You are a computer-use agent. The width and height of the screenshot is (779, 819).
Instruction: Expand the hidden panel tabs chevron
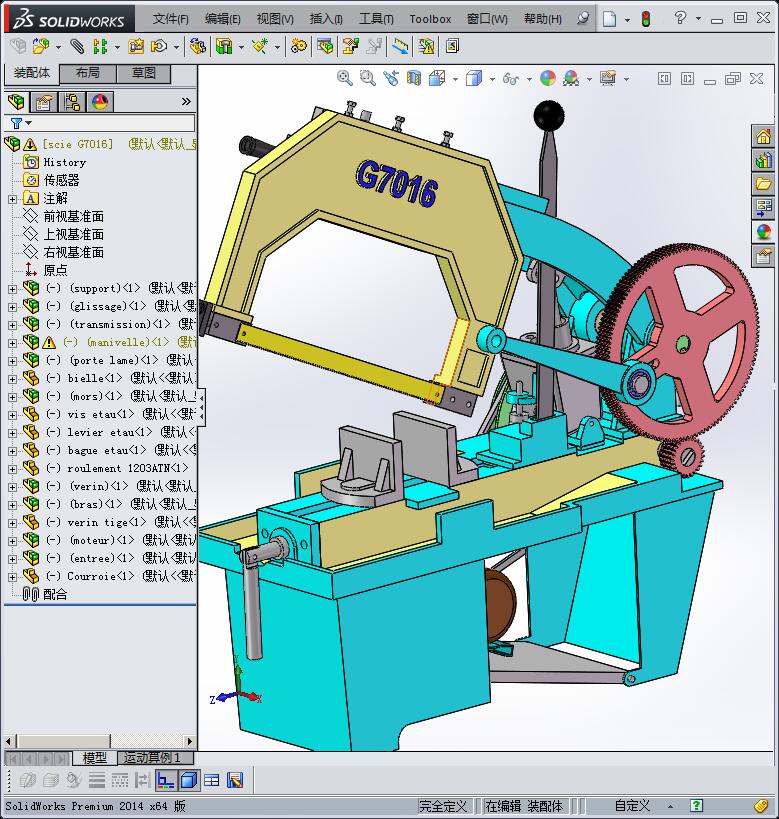pos(186,101)
